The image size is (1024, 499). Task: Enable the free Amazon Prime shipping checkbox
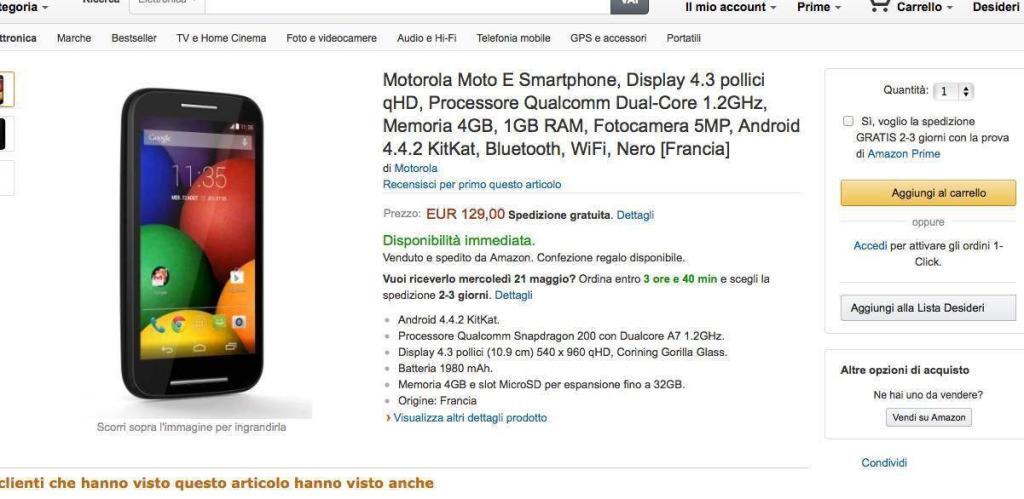click(x=848, y=121)
